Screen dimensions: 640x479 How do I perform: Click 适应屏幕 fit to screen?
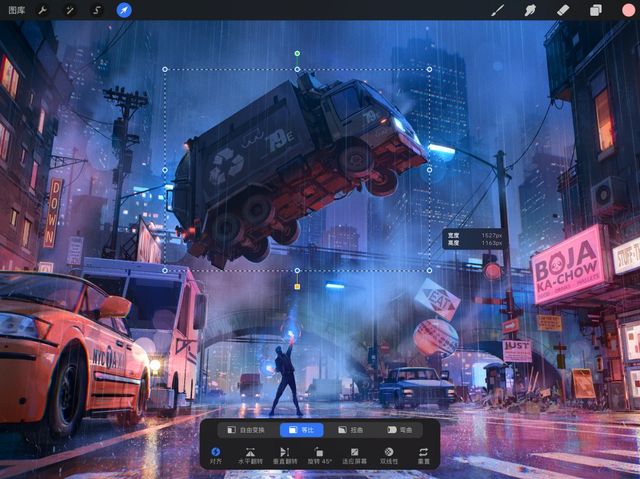tap(354, 456)
